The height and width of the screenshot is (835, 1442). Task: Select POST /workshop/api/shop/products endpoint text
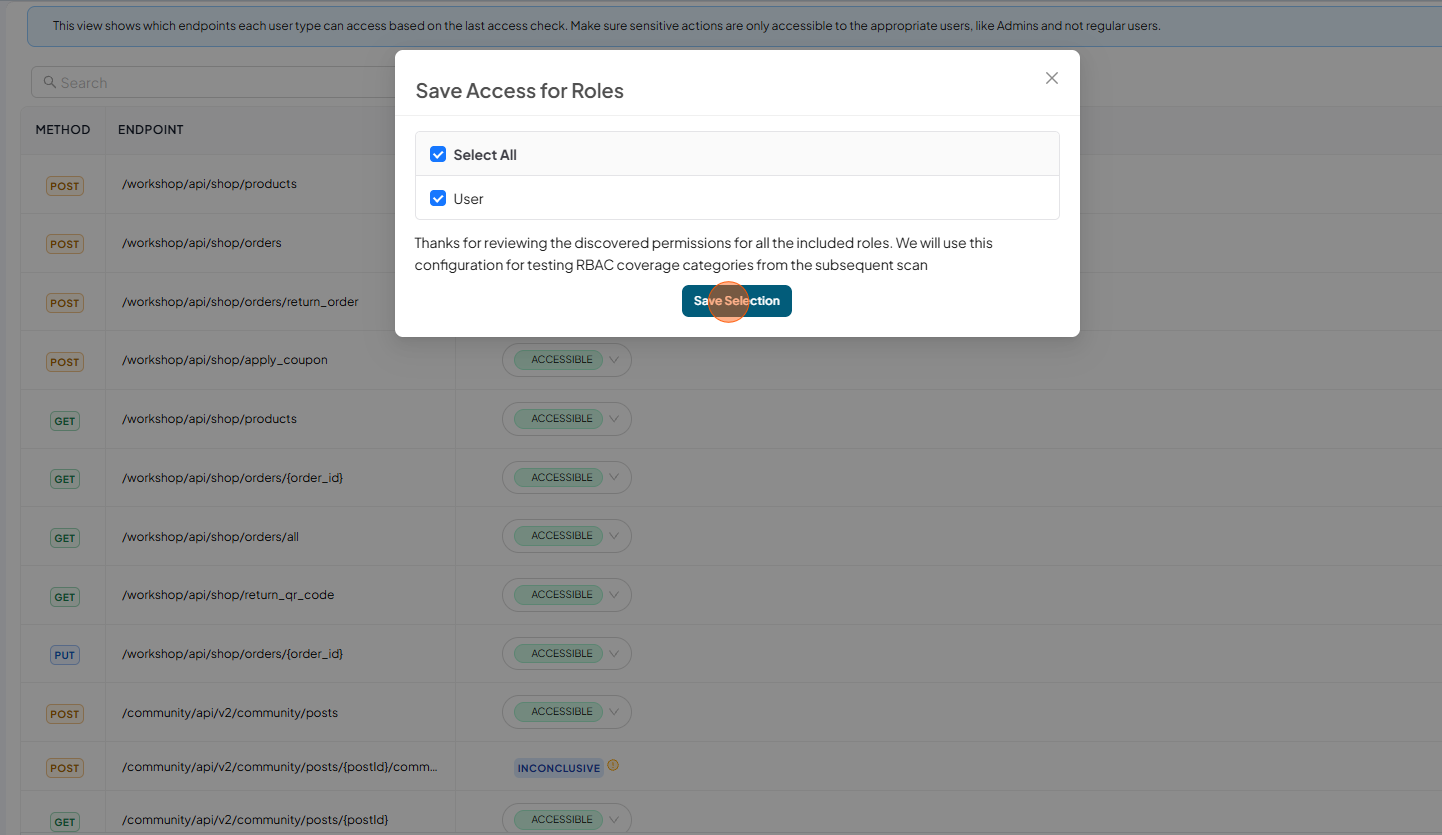click(x=209, y=184)
